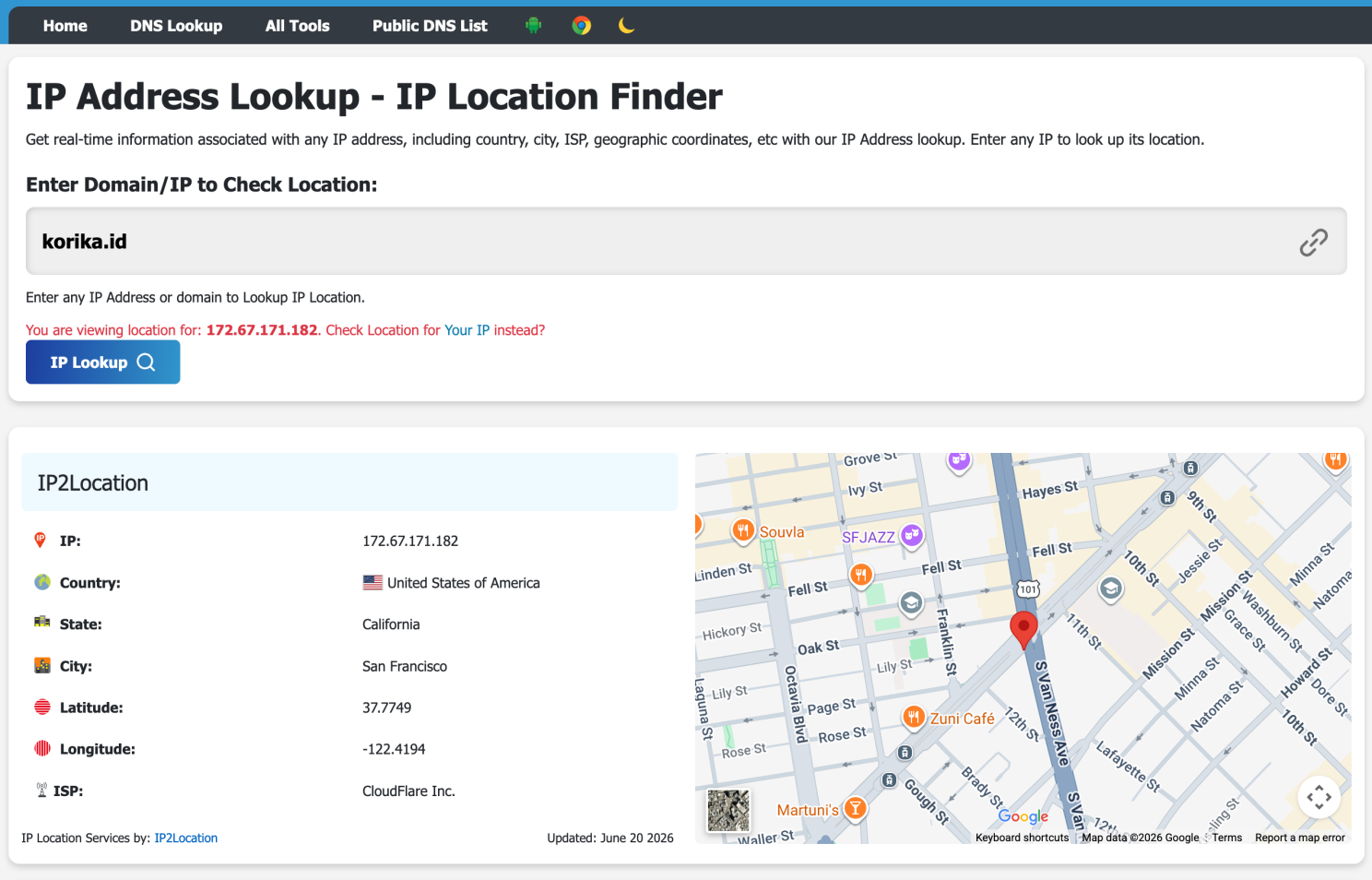Click 'Report a map error' link
This screenshot has width=1372, height=880.
1300,838
